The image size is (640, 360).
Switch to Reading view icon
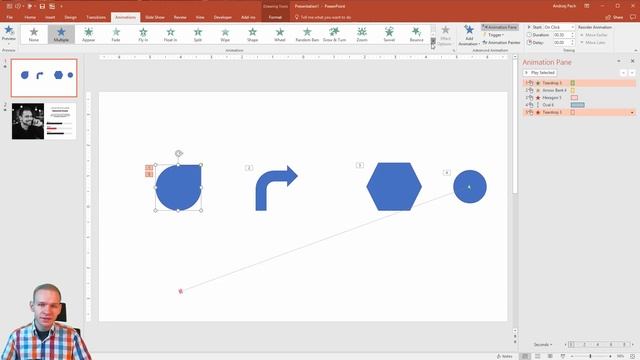point(551,356)
